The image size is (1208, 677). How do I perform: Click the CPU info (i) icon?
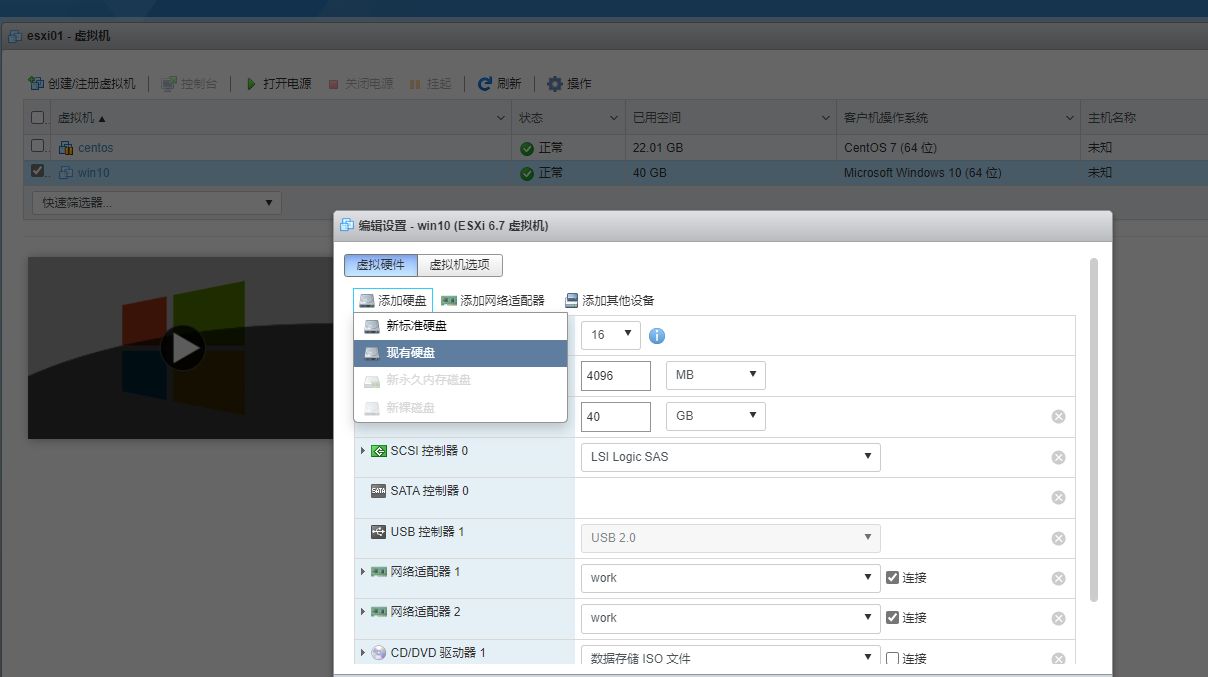(x=657, y=335)
